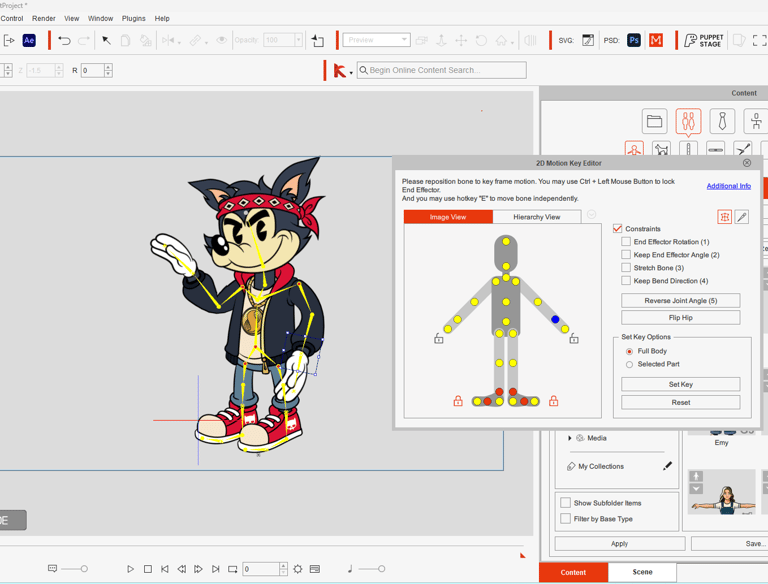Enable Keep End Effector Angle (2)
This screenshot has height=584, width=768.
pyautogui.click(x=625, y=255)
